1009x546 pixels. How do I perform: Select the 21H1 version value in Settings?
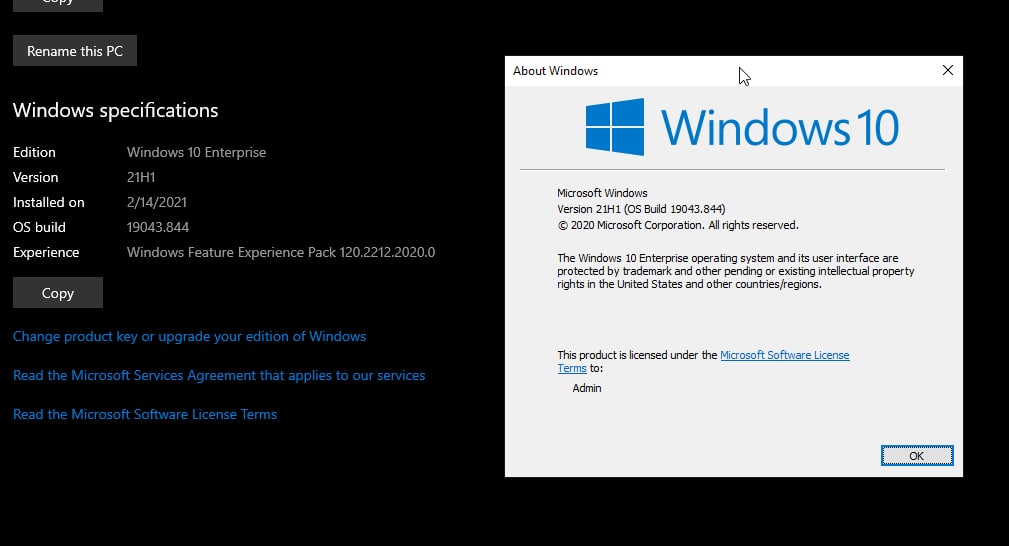141,177
